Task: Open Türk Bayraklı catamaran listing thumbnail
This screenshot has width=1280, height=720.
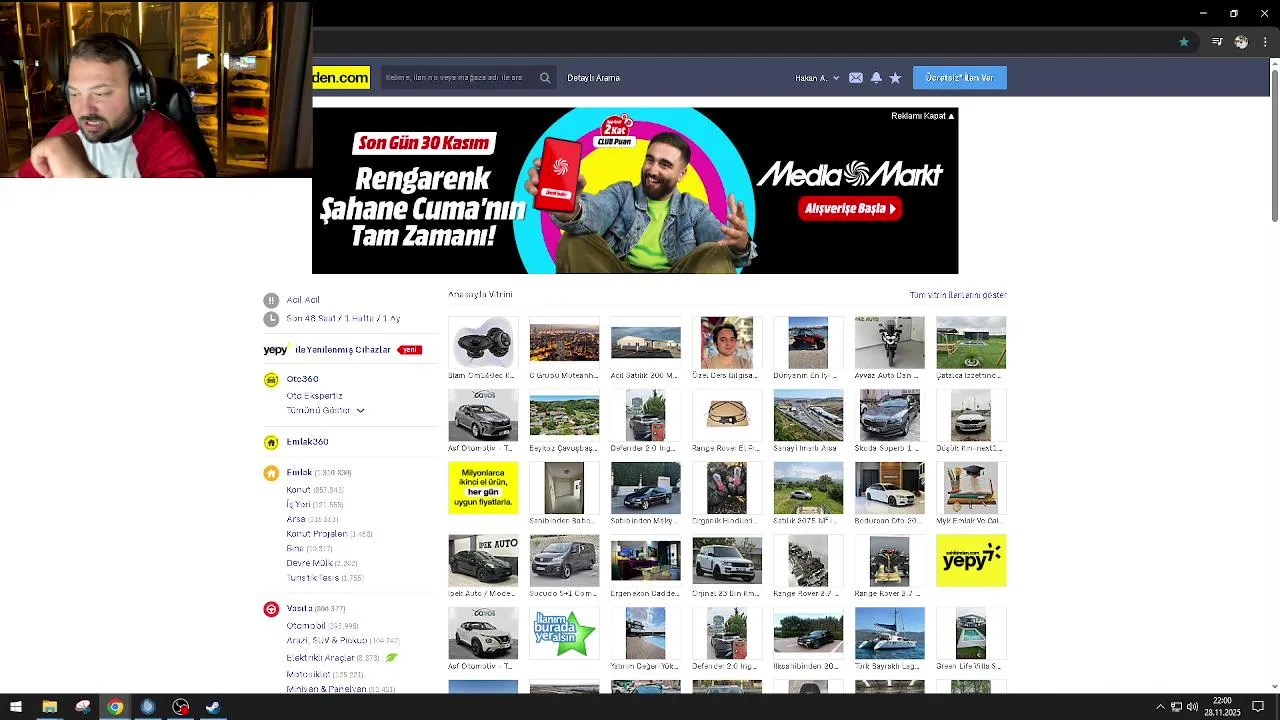Action: 890,633
